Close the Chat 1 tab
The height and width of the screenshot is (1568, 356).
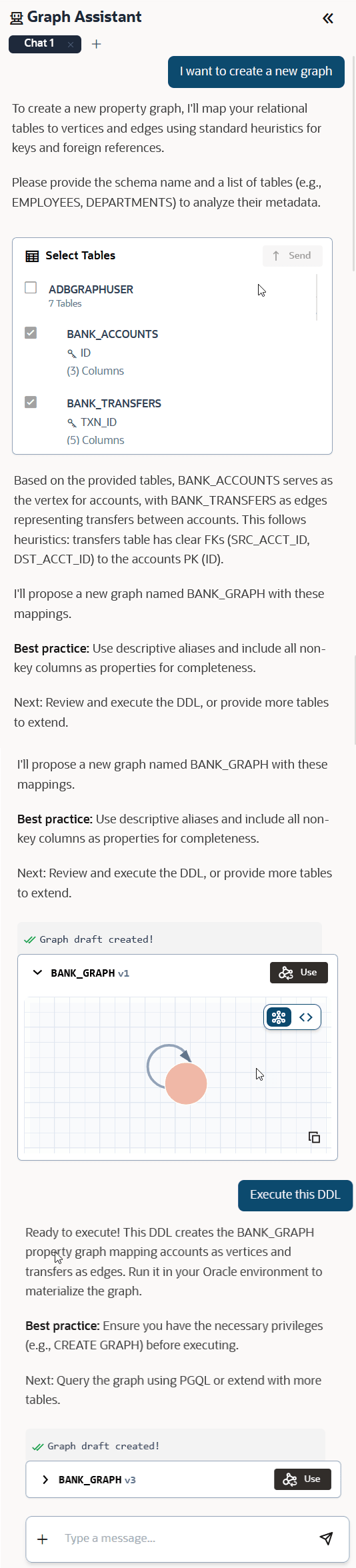[71, 44]
